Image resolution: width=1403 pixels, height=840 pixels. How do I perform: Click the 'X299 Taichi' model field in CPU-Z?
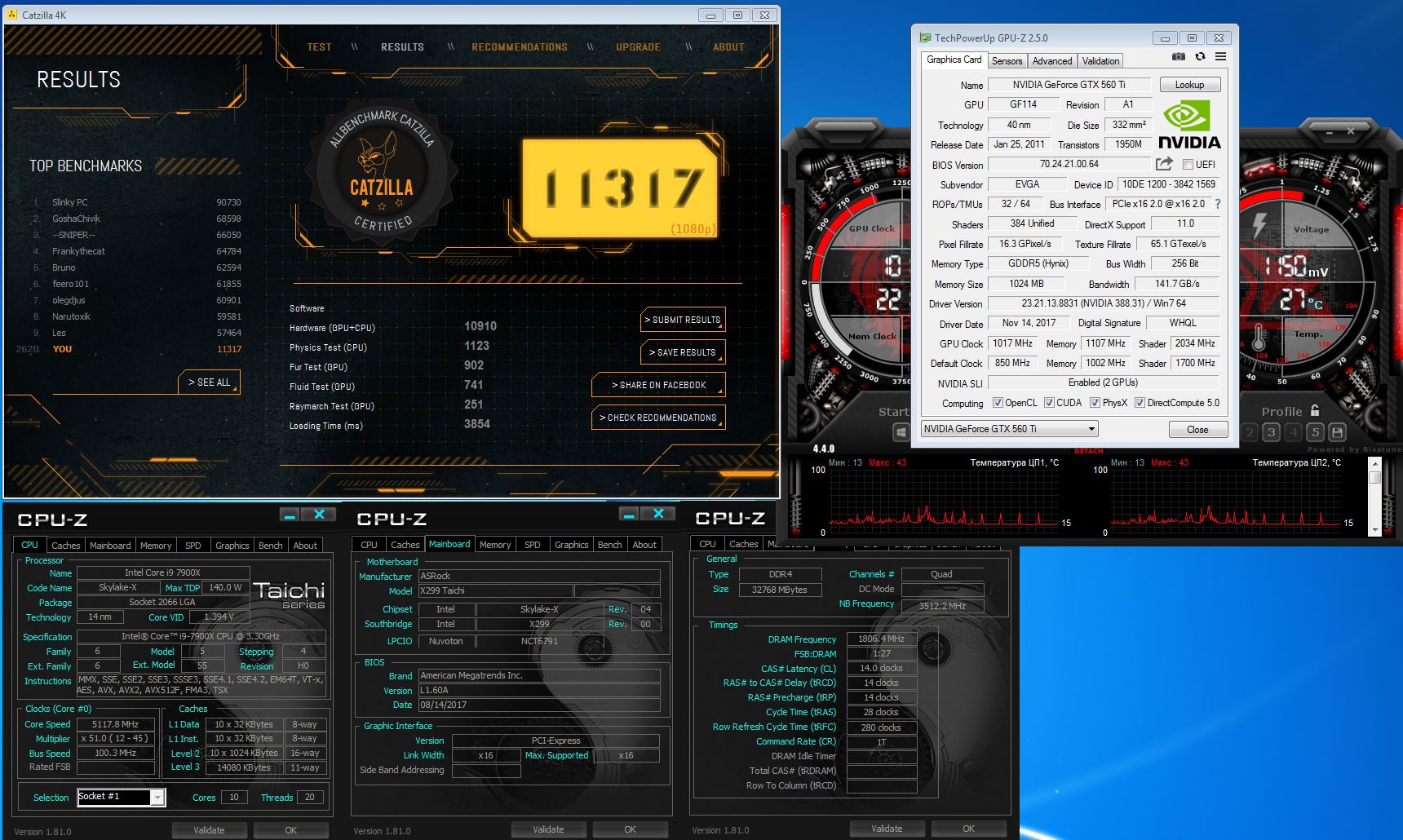(x=494, y=590)
